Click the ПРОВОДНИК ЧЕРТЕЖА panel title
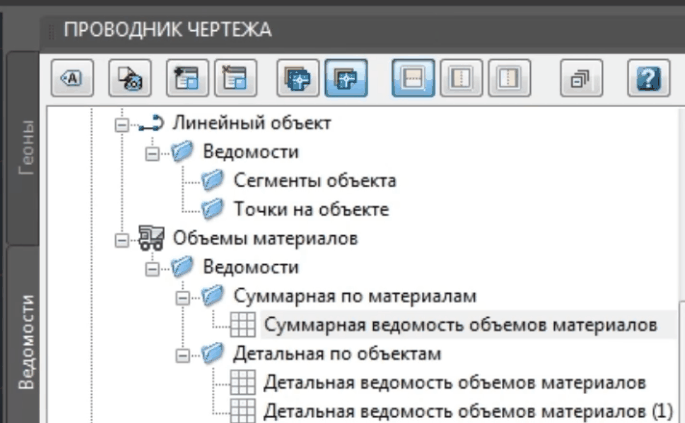 click(x=168, y=30)
